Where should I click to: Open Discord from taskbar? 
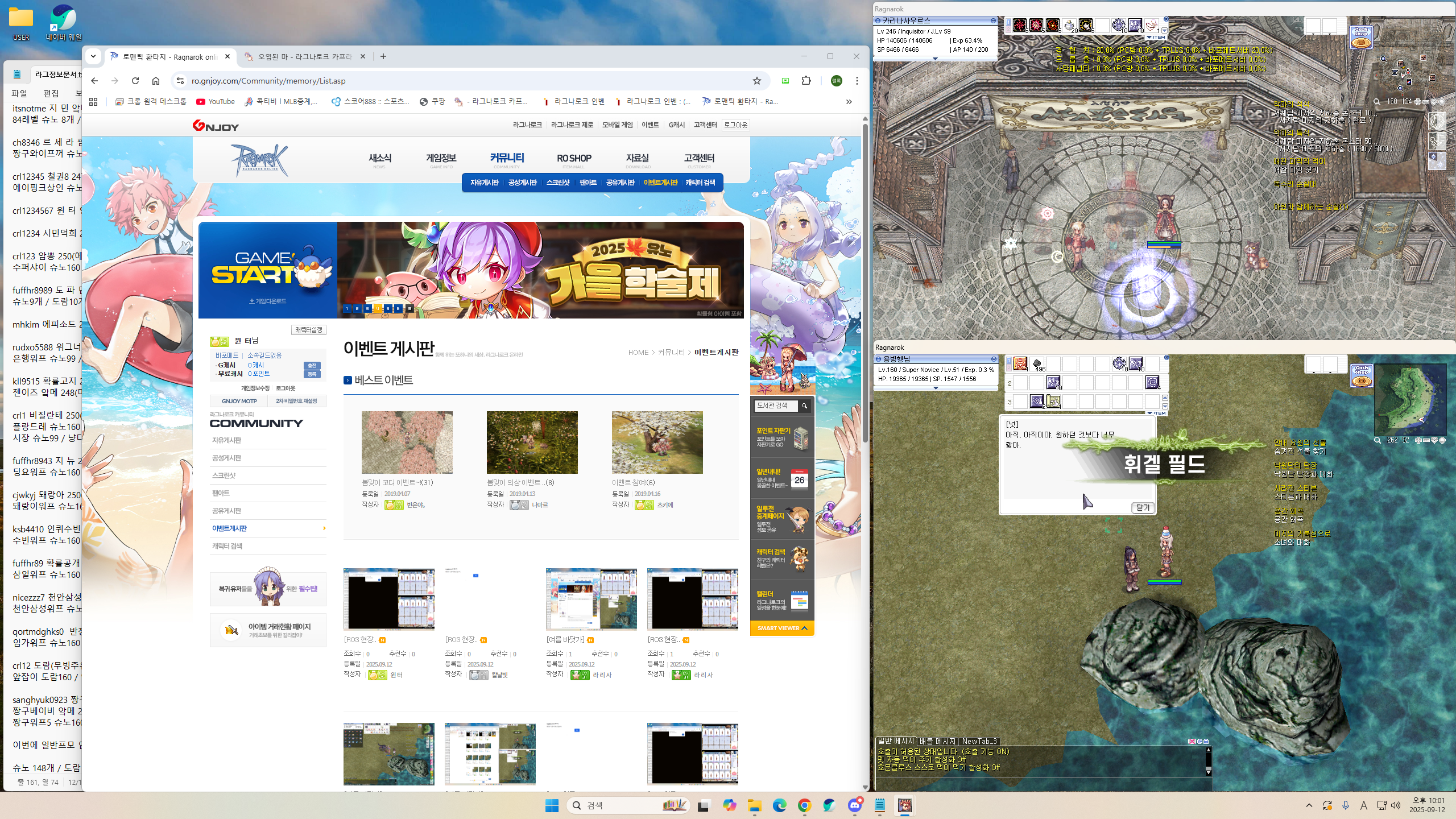click(x=854, y=805)
